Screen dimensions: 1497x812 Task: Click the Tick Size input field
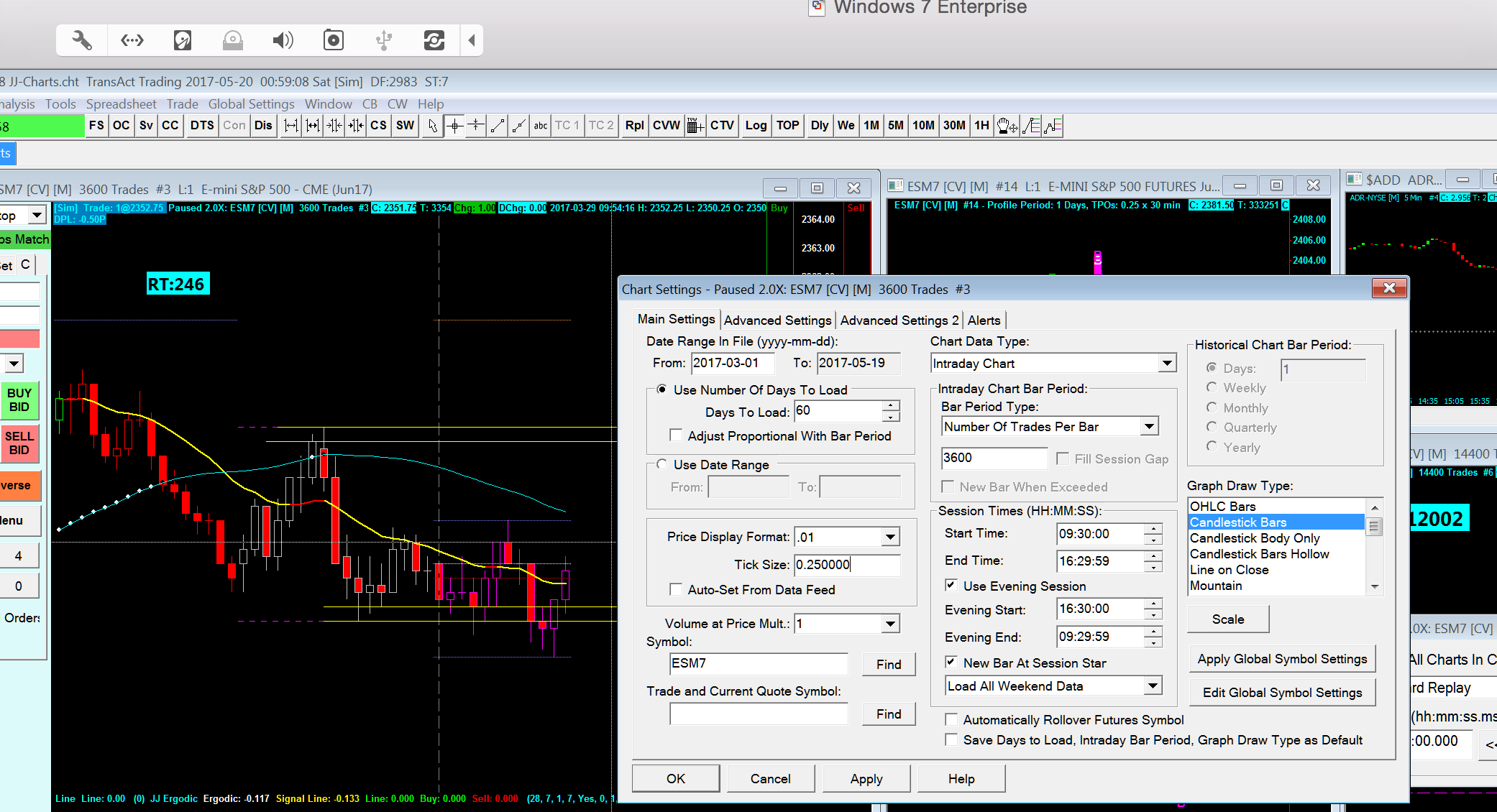846,565
